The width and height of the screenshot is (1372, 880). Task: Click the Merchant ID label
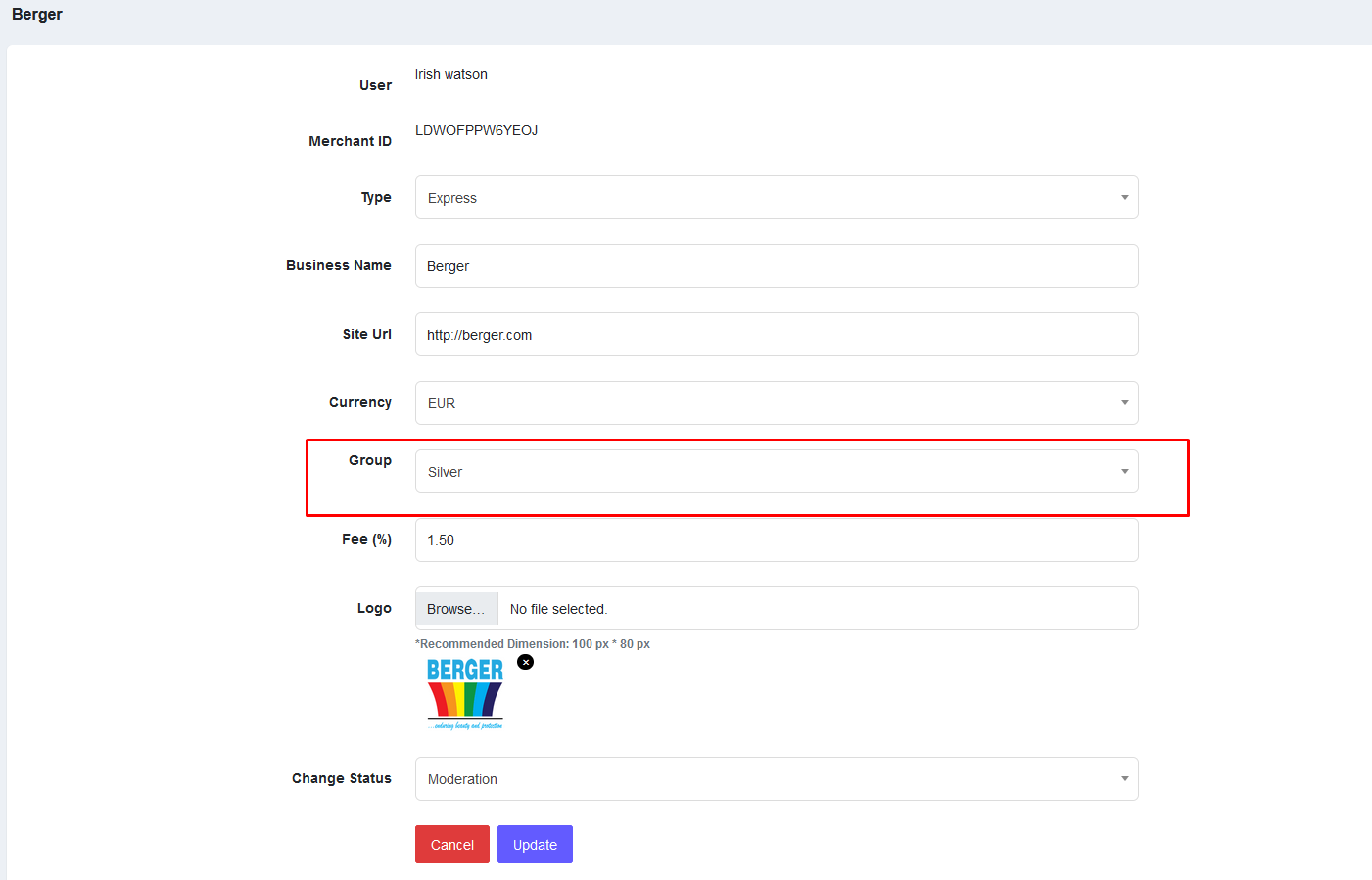[351, 141]
